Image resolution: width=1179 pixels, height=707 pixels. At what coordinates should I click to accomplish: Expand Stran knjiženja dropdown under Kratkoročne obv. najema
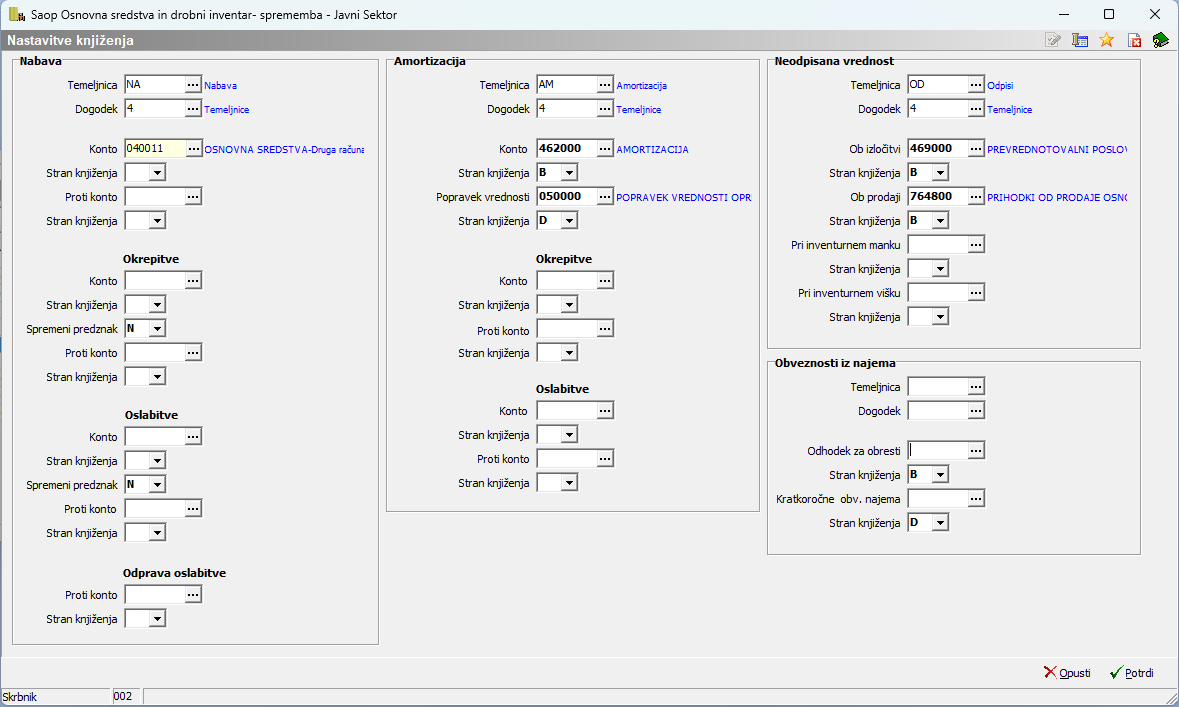point(940,523)
